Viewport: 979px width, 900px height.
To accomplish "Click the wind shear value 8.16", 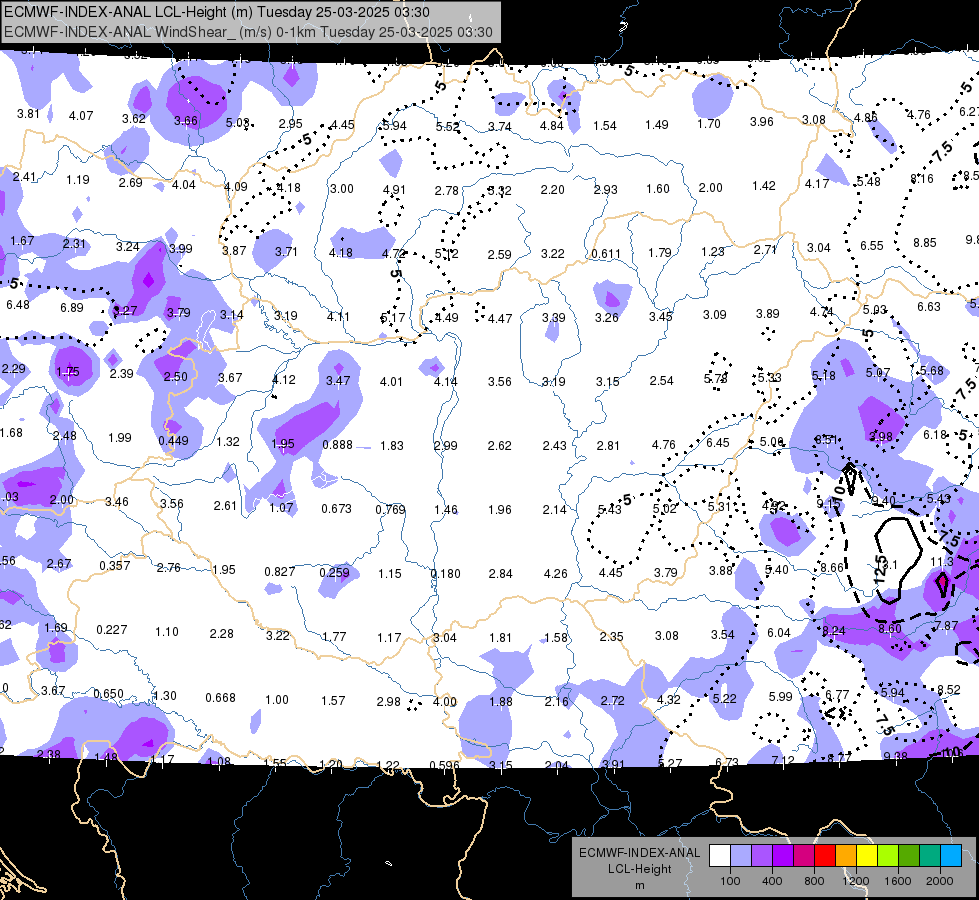I will (922, 179).
